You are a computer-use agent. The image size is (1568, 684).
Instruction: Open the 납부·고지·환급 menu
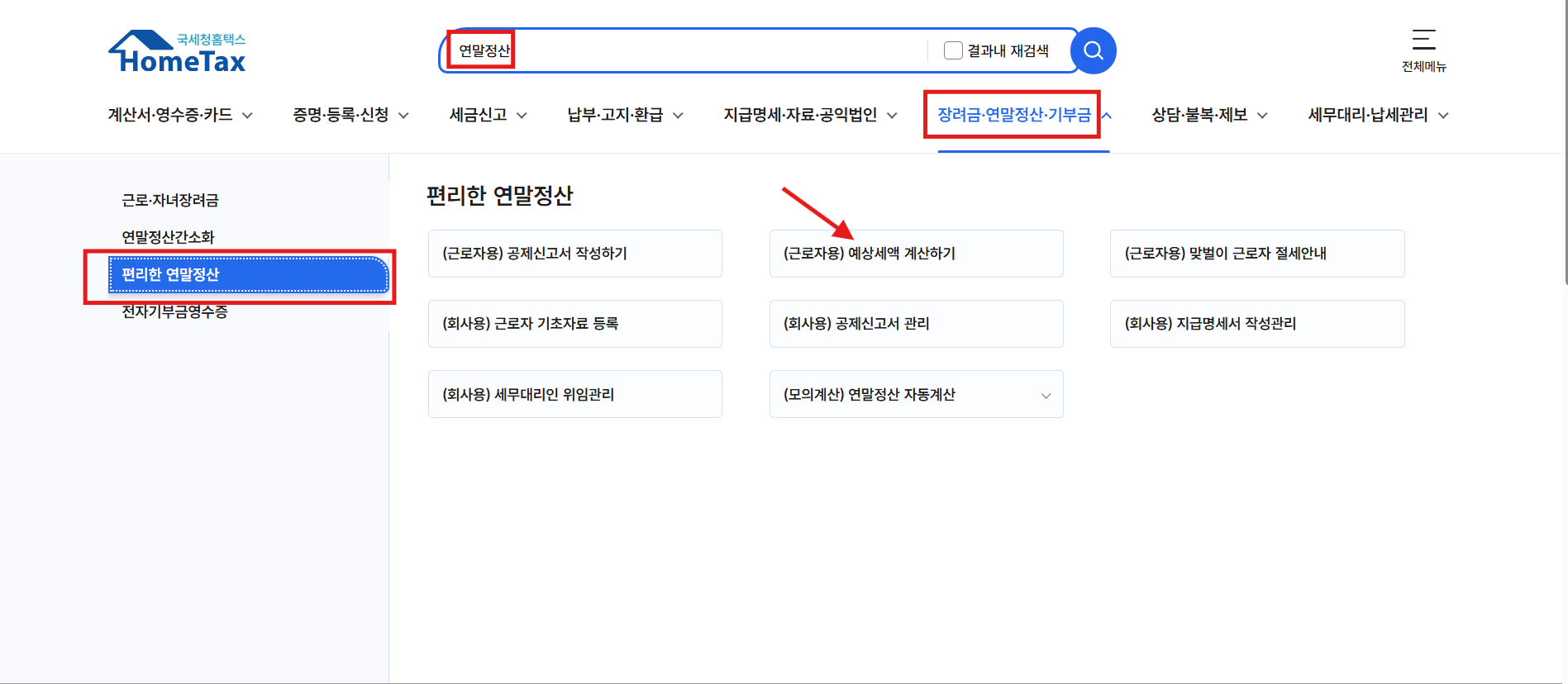point(615,115)
